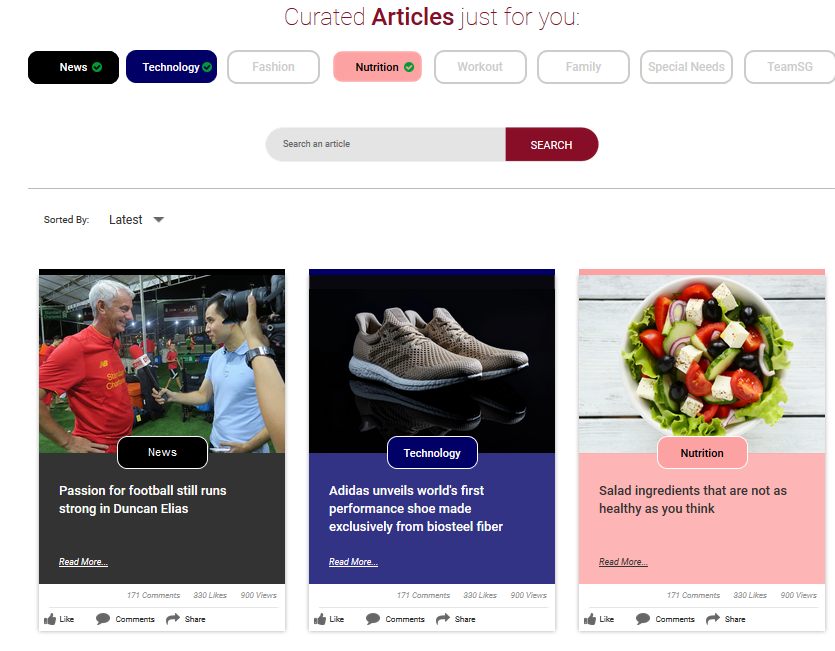This screenshot has height=651, width=835.
Task: Like the Duncan Elias football article
Action: coord(59,619)
